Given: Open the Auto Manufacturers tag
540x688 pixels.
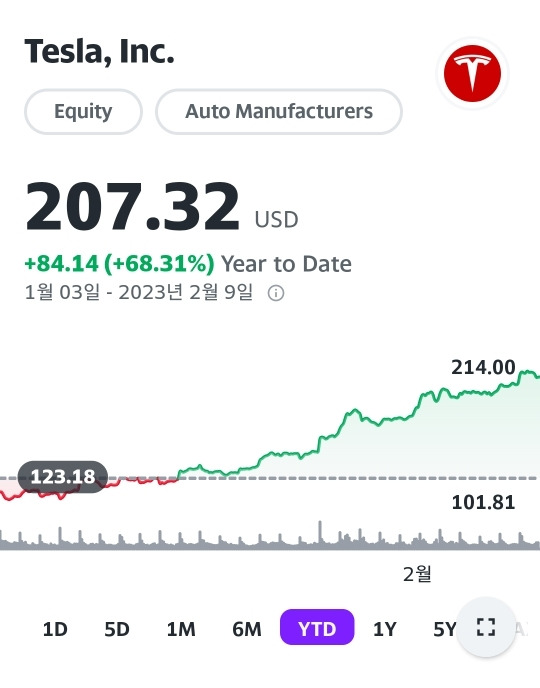Looking at the screenshot, I should point(279,111).
